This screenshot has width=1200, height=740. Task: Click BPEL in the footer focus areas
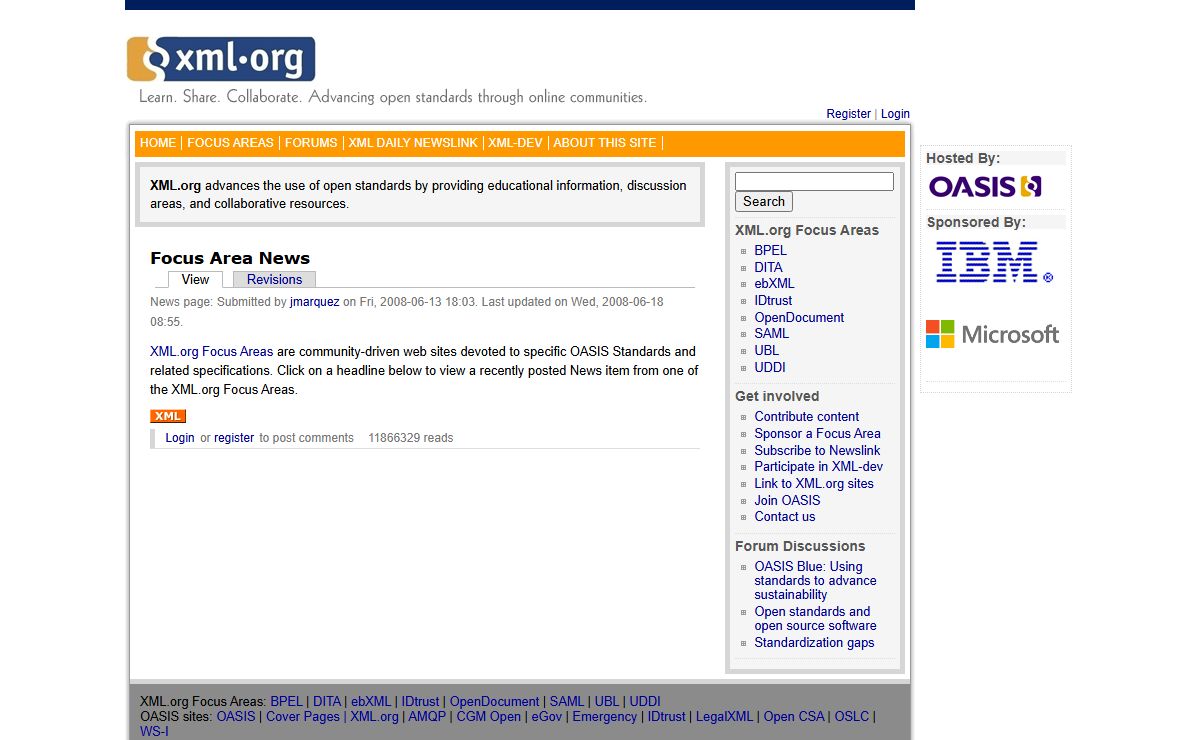pyautogui.click(x=286, y=702)
